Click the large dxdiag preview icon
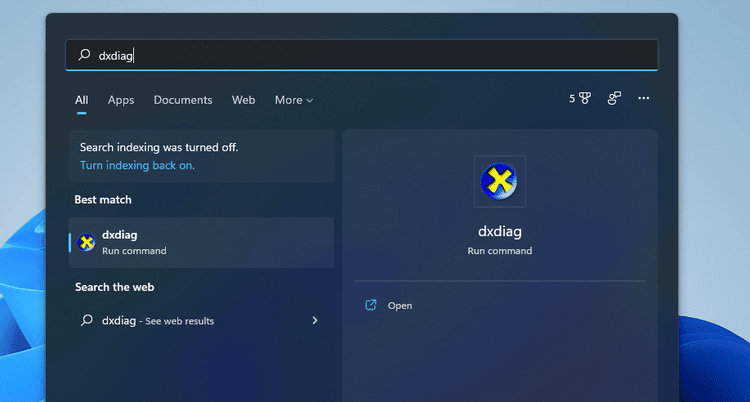The image size is (750, 402). [x=499, y=181]
